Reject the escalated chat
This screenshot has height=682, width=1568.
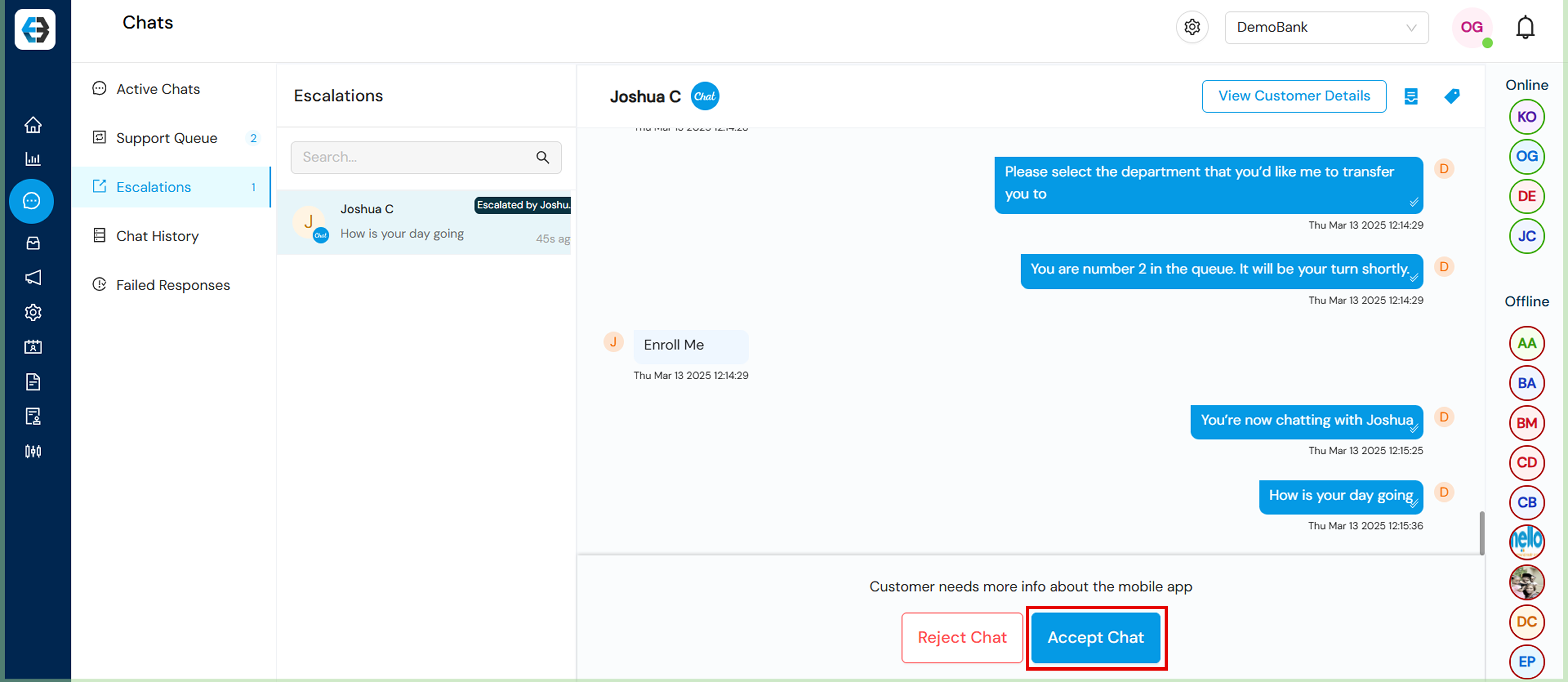[962, 638]
